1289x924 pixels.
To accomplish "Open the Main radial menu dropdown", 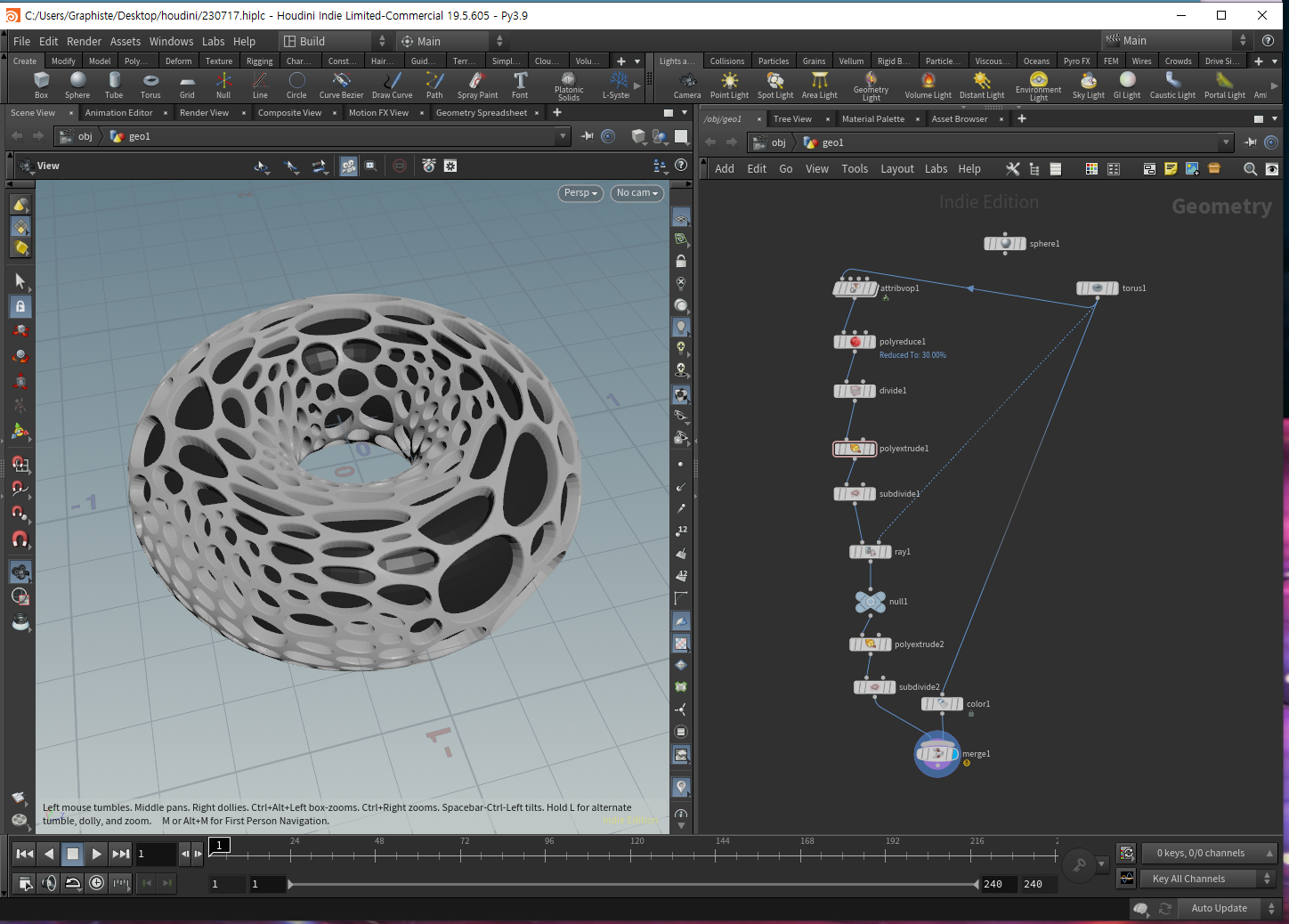I will 450,41.
